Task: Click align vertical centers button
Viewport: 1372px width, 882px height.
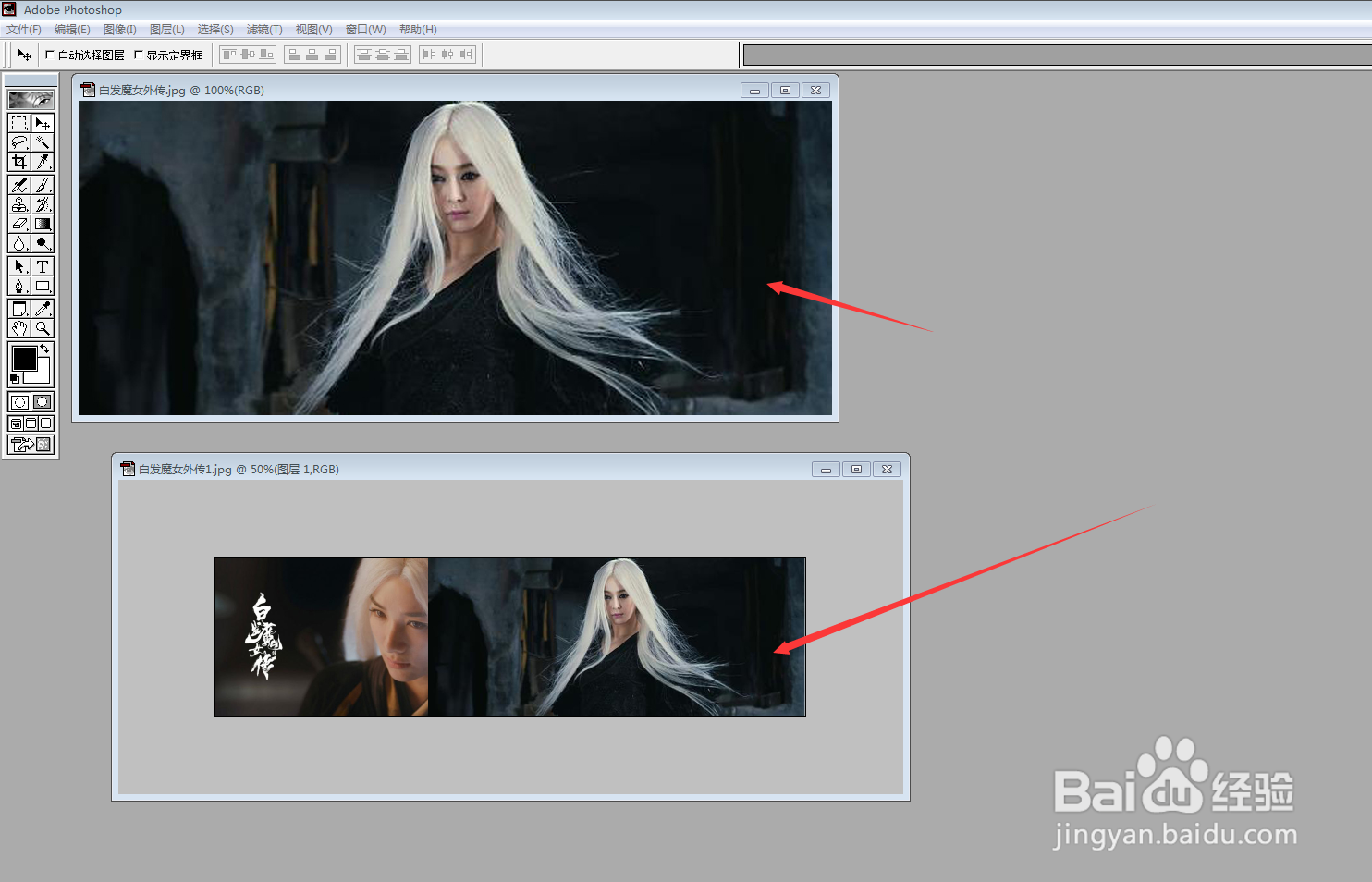Action: click(248, 55)
